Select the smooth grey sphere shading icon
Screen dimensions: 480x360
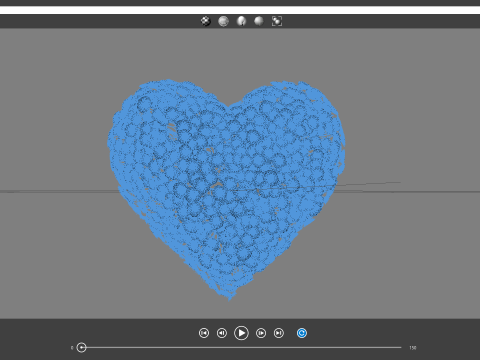pos(259,21)
